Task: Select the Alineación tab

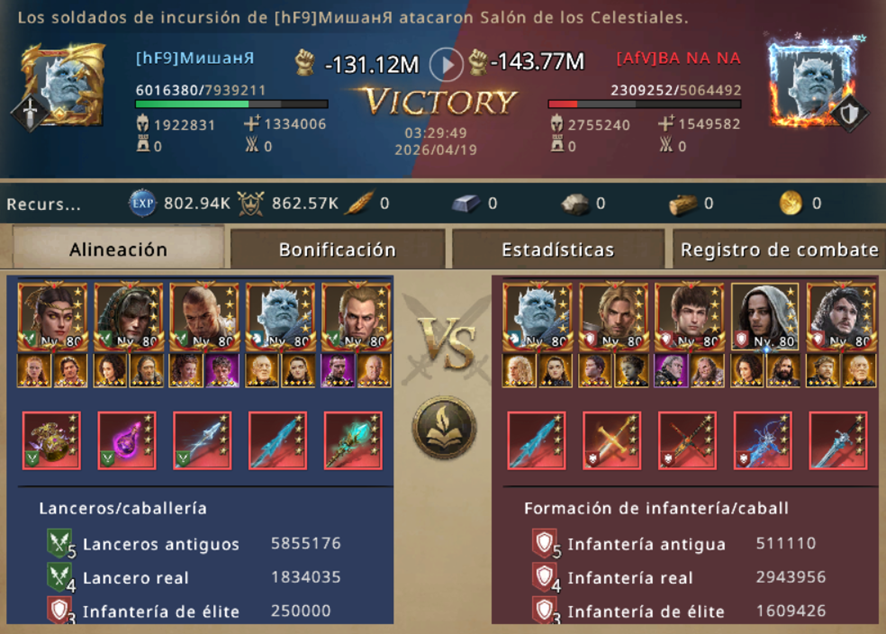Action: [x=118, y=249]
